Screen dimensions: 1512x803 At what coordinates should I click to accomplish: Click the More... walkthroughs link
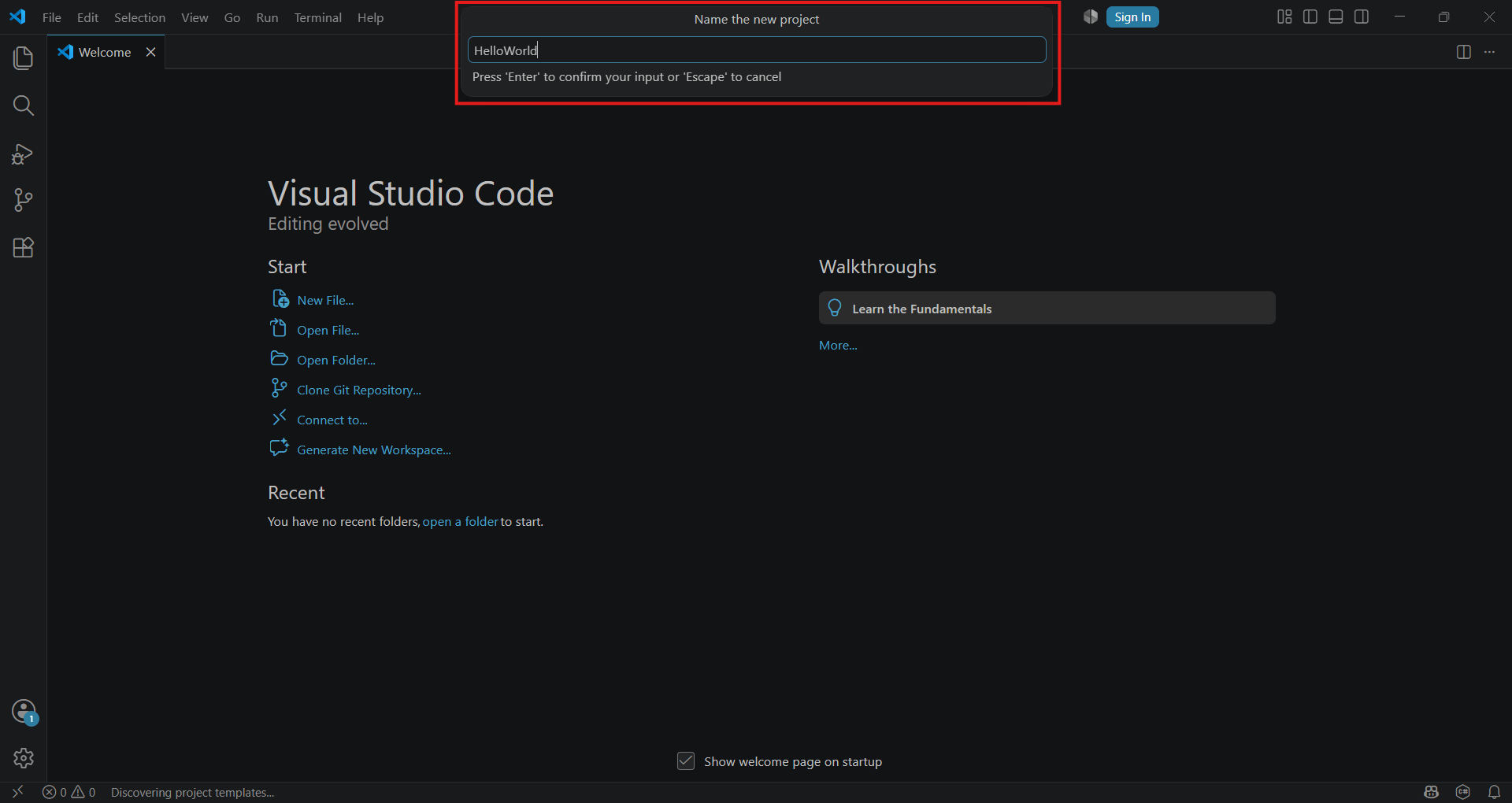tap(838, 345)
